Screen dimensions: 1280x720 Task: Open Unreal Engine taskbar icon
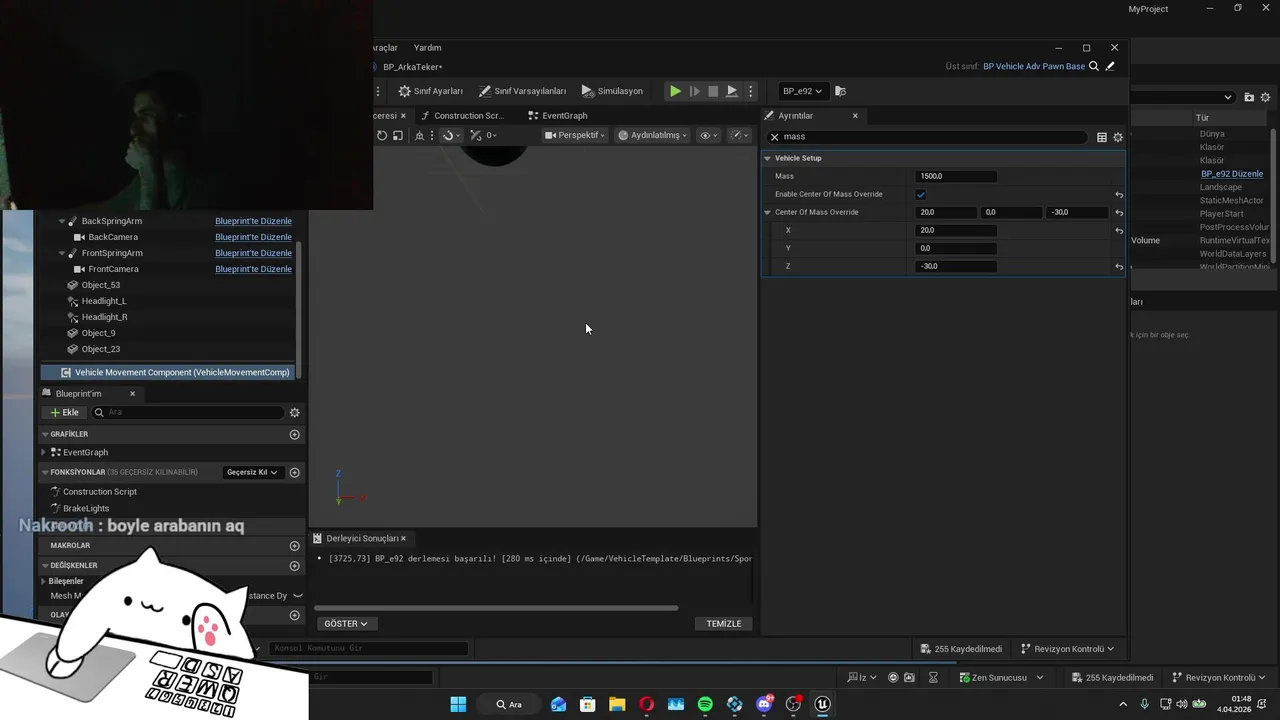(822, 704)
